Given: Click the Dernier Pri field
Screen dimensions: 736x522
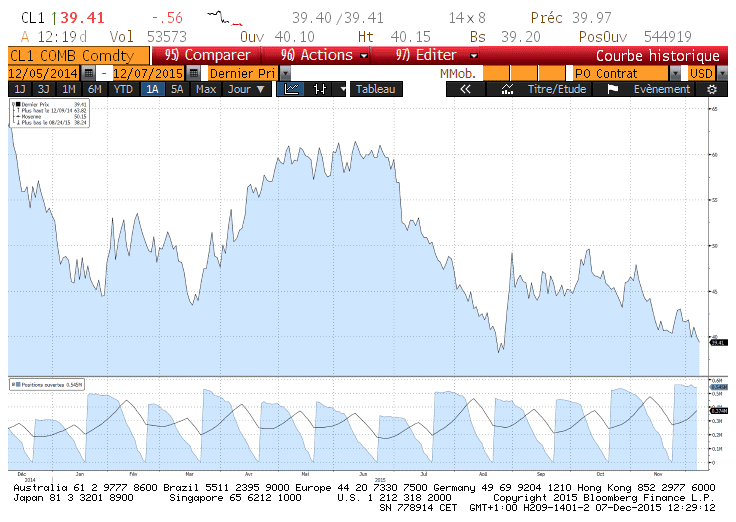Looking at the screenshot, I should [242, 73].
